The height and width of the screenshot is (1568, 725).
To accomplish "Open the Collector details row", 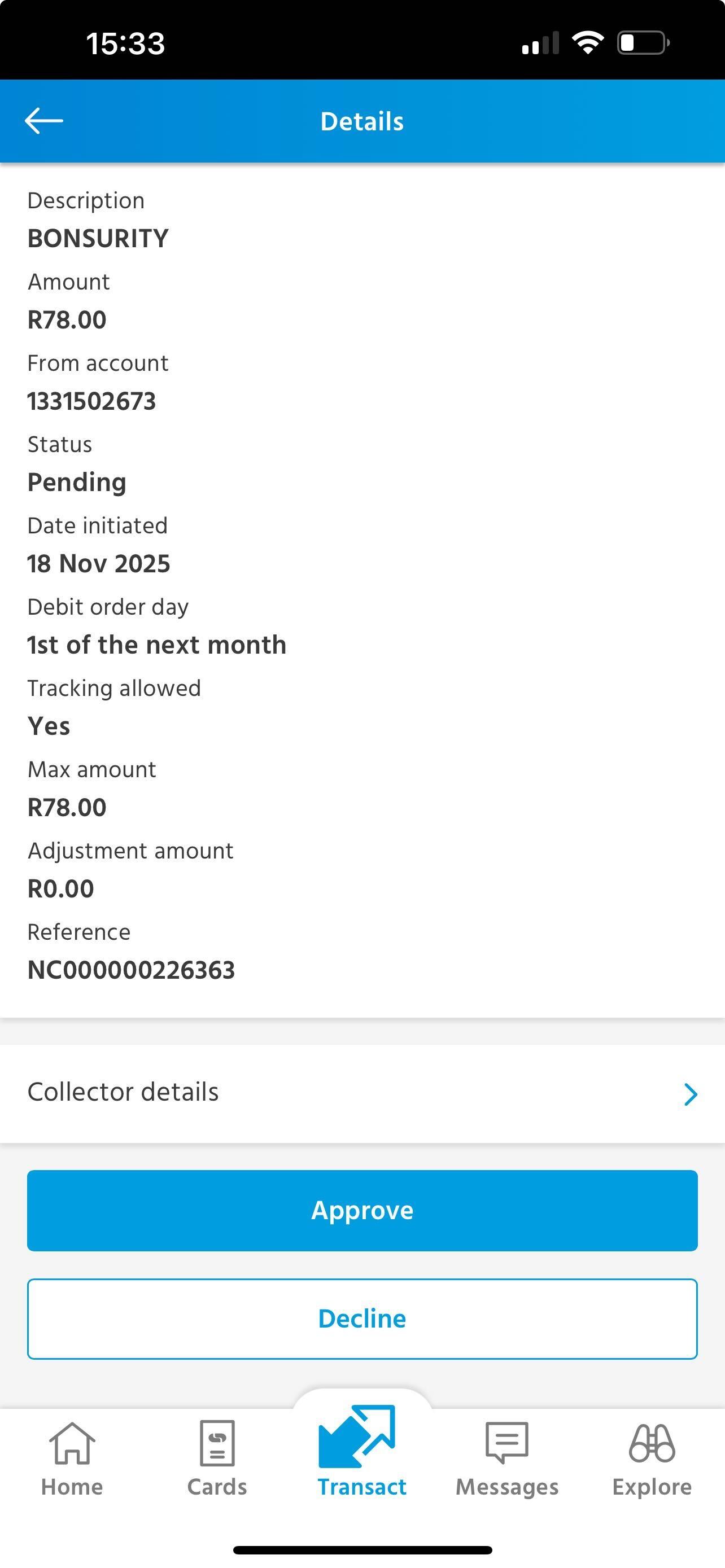I will click(362, 1093).
